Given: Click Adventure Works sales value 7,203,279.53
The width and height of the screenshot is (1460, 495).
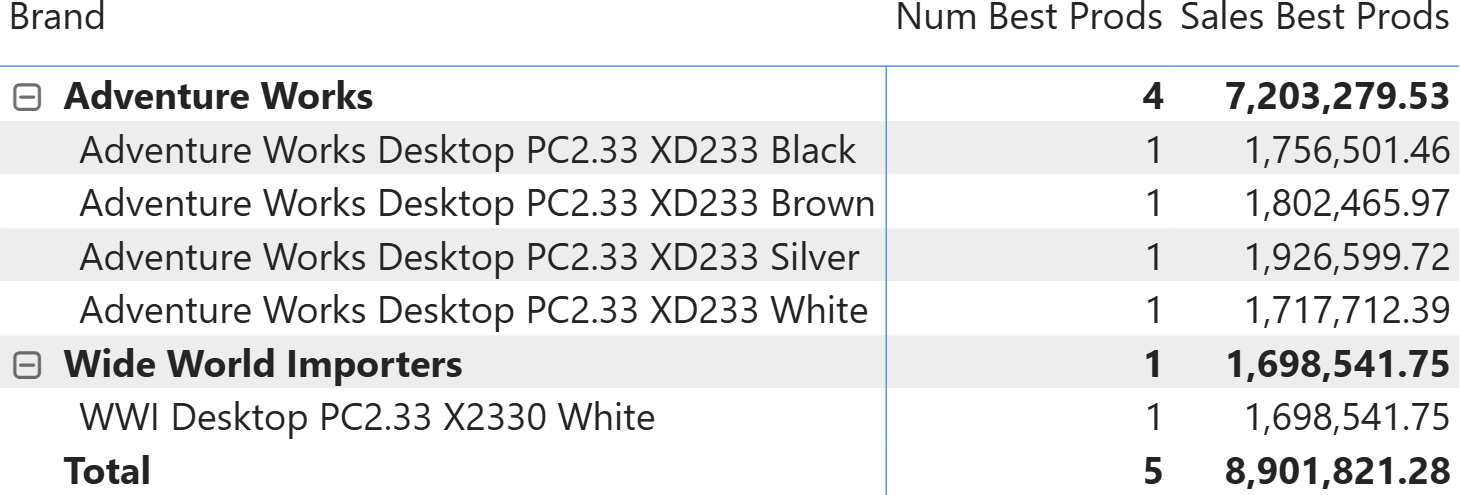Looking at the screenshot, I should pos(1337,97).
